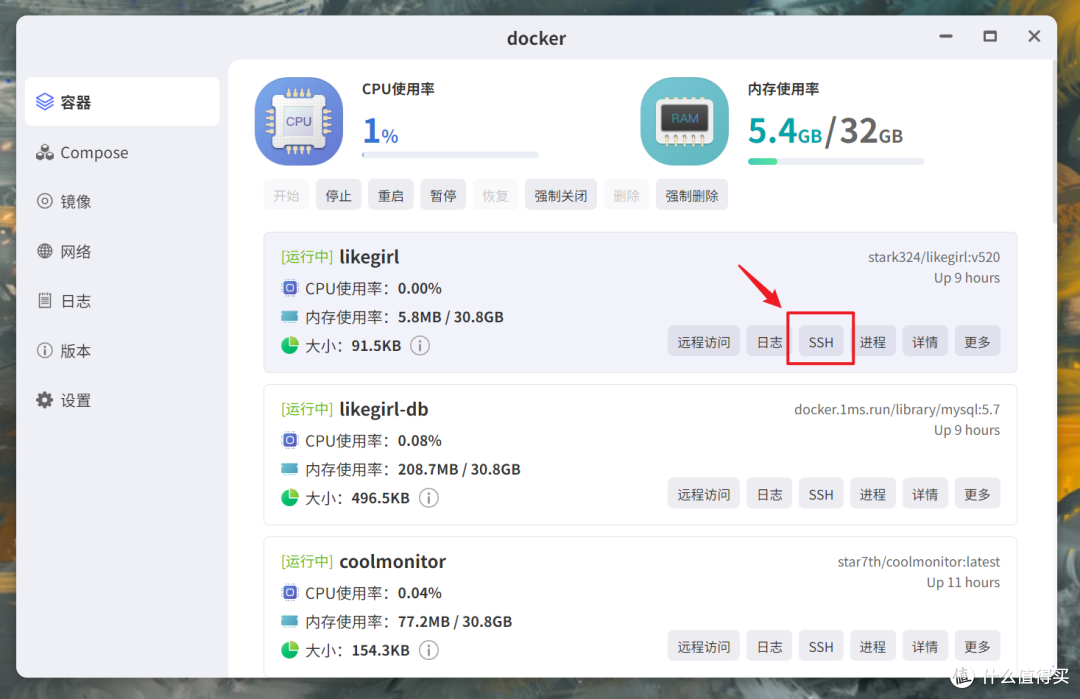Click the 镜像 image disc icon
Viewport: 1080px width, 699px height.
pyautogui.click(x=45, y=201)
